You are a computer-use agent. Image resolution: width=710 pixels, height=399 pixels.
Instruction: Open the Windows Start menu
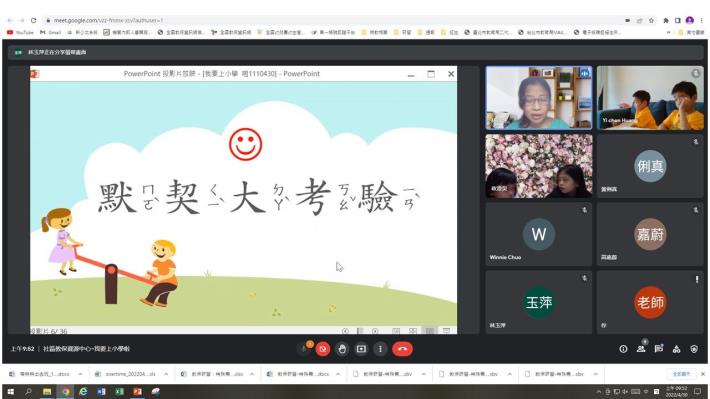coord(10,391)
